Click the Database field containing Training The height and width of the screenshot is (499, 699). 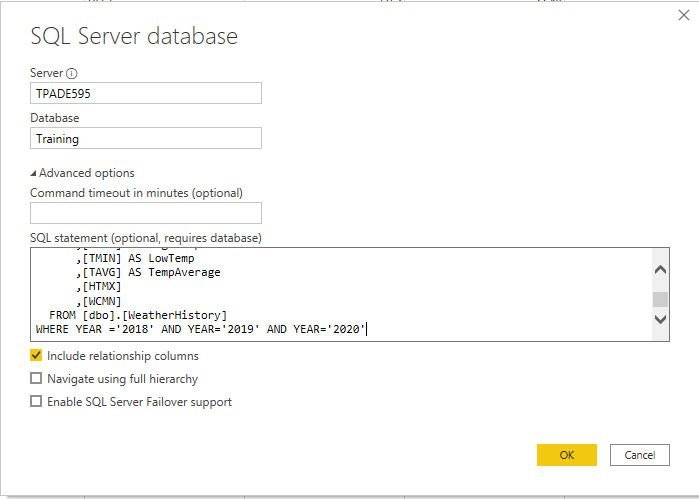(x=146, y=138)
